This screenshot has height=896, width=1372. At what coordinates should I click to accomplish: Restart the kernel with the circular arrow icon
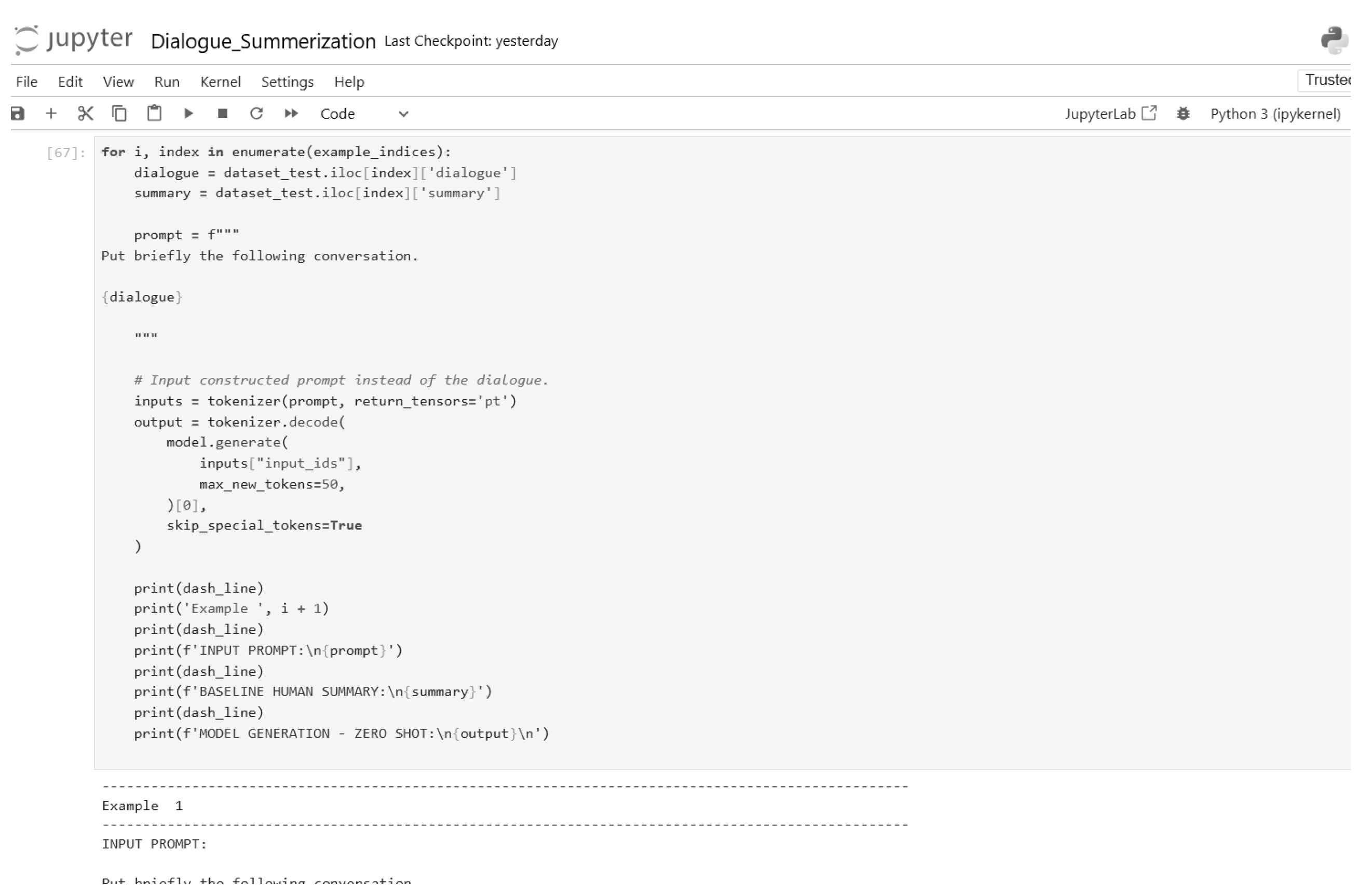tap(256, 114)
